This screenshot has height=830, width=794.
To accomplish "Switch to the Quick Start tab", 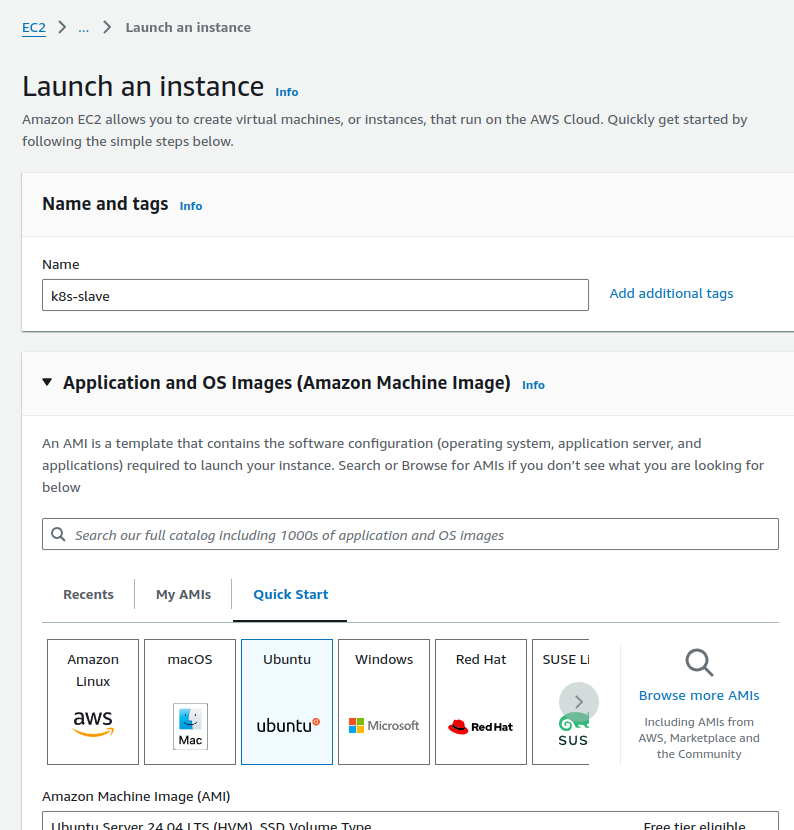I will click(x=290, y=594).
